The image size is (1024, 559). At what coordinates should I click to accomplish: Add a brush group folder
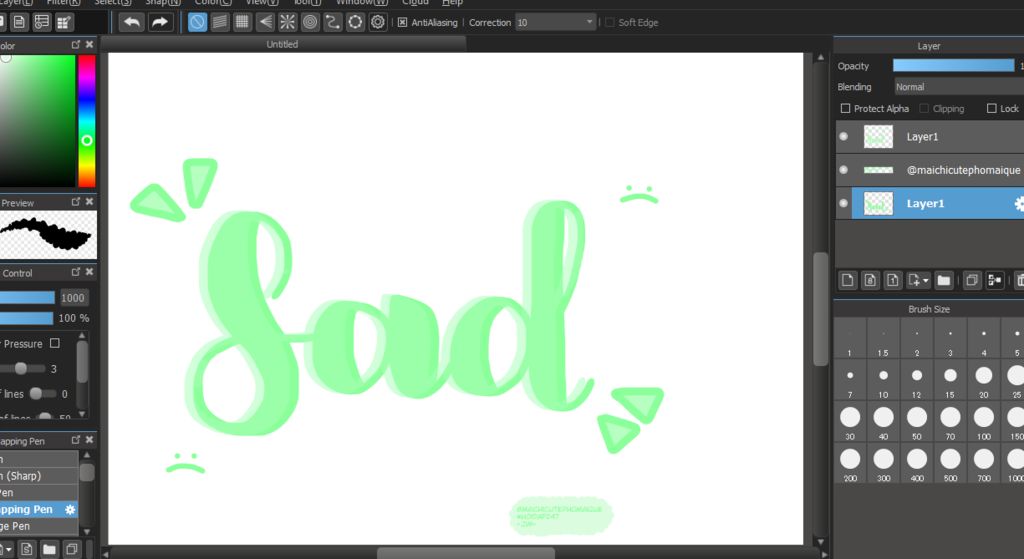49,549
